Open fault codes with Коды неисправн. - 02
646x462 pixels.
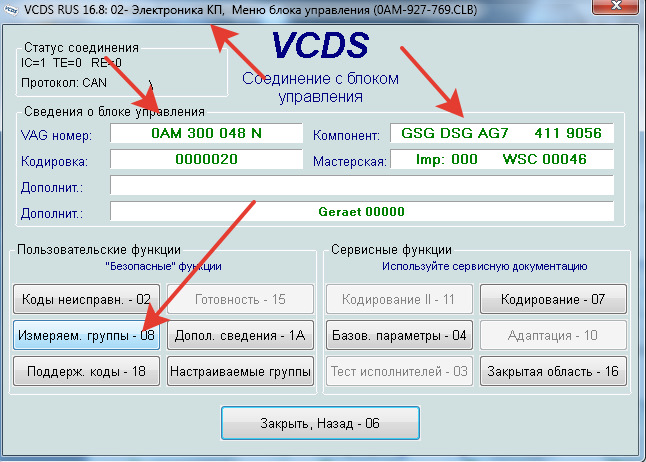pos(86,299)
